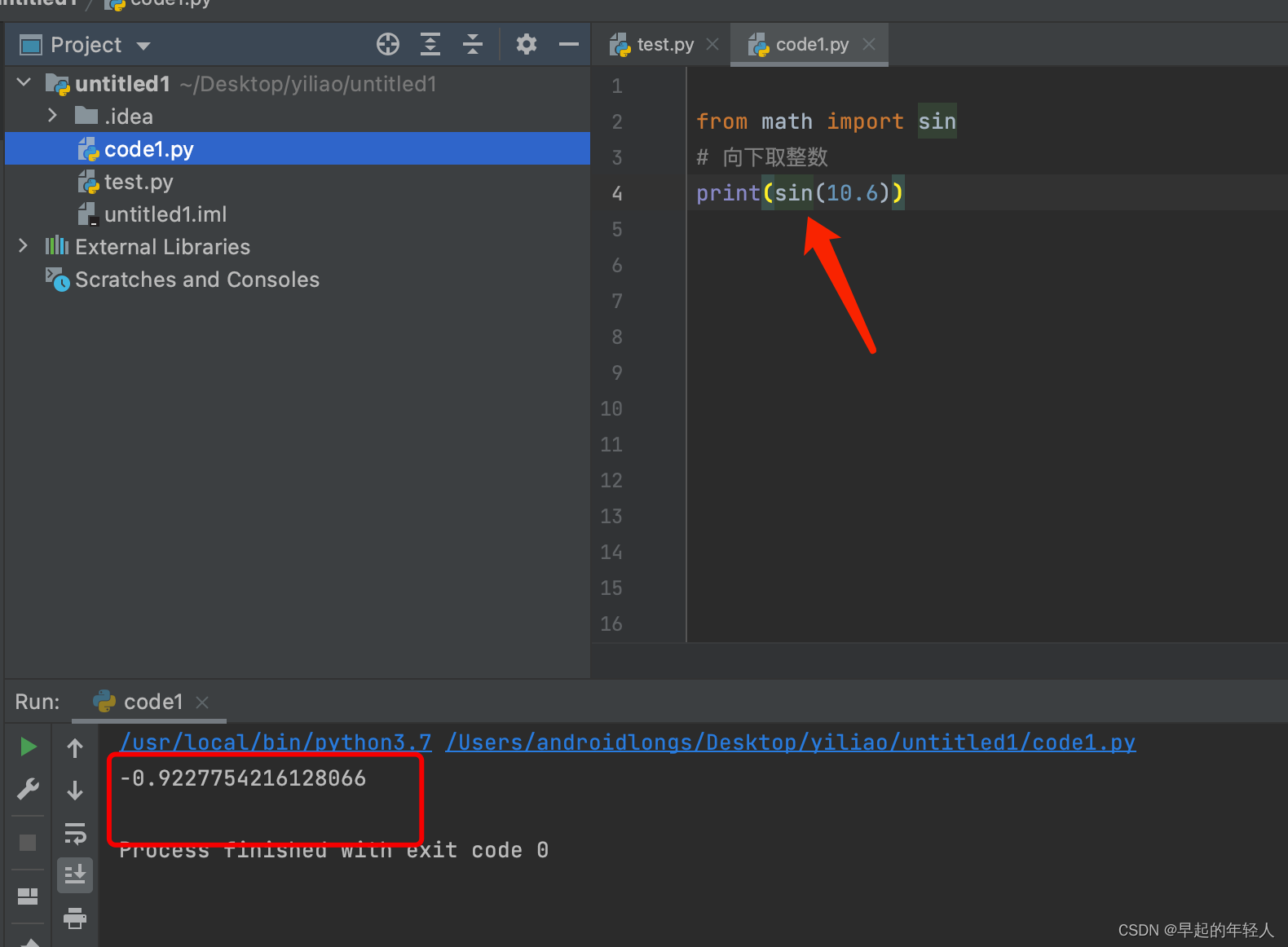This screenshot has width=1288, height=947.
Task: Expand all items in Project panel
Action: click(x=430, y=44)
